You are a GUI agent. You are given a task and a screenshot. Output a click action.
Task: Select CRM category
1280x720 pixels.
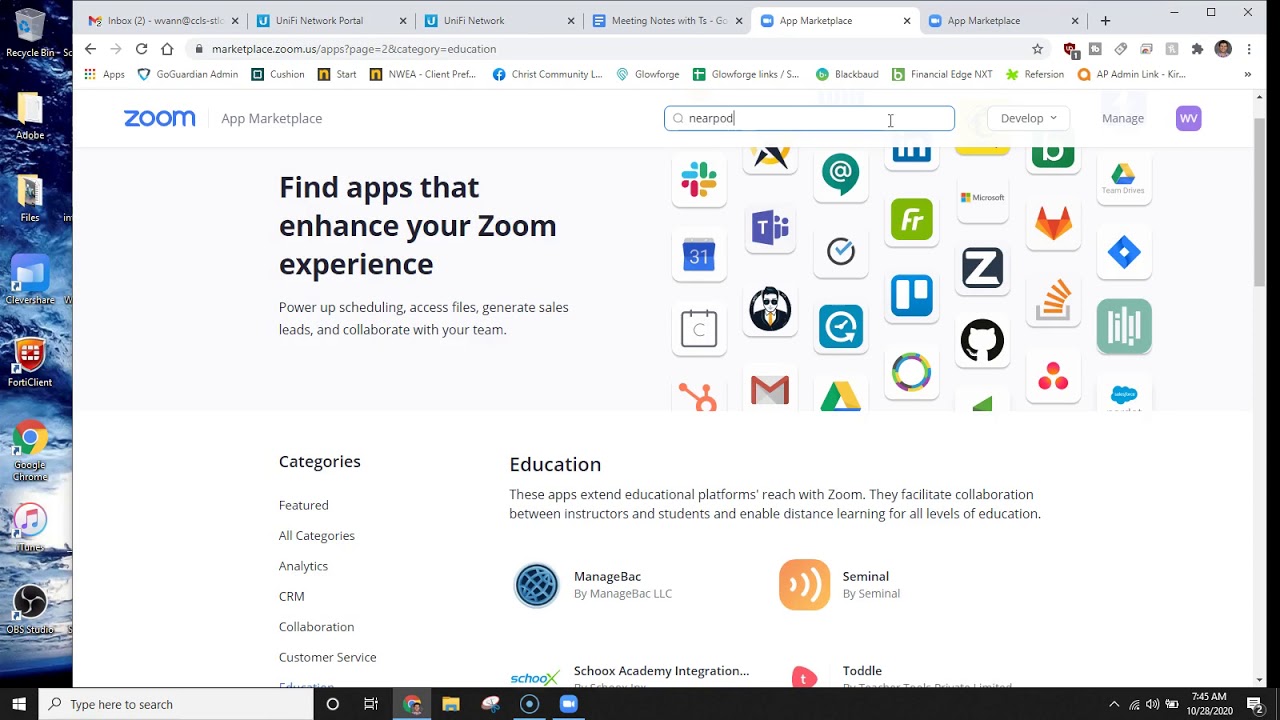291,596
